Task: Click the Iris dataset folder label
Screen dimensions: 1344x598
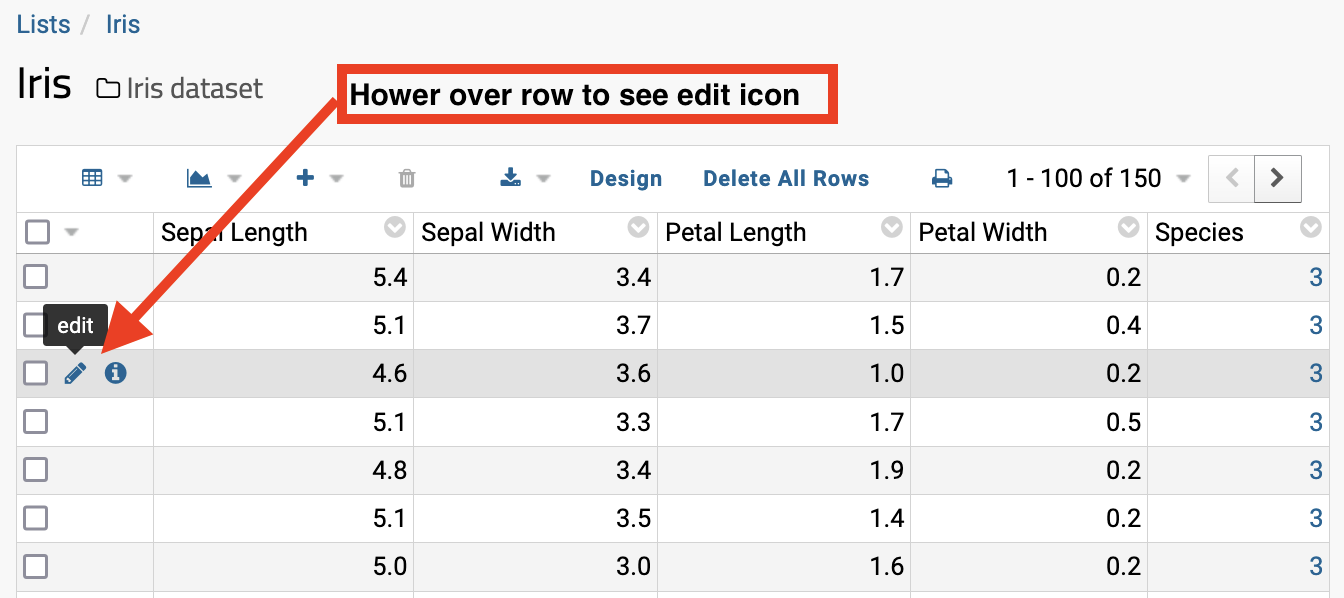Action: pos(181,88)
